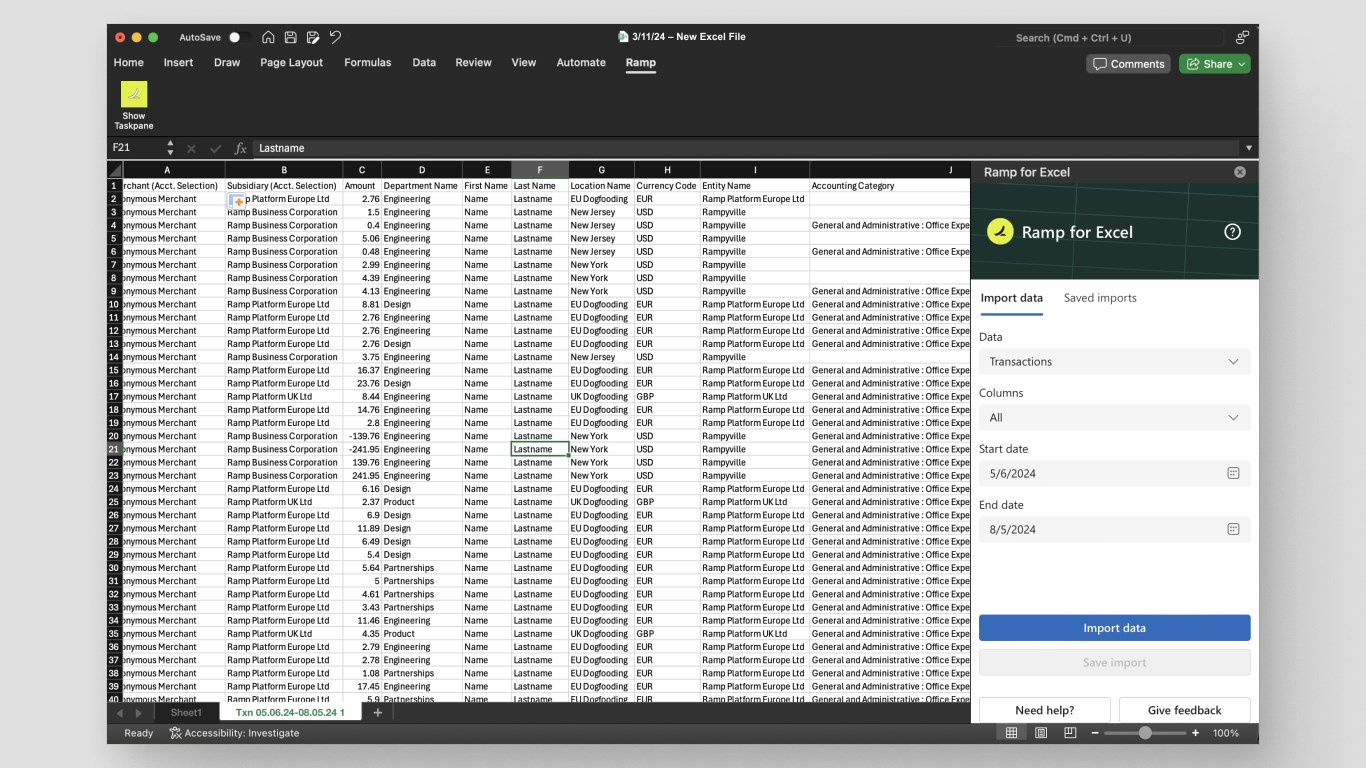Click the Department Name header cell
1366x768 pixels.
click(421, 186)
